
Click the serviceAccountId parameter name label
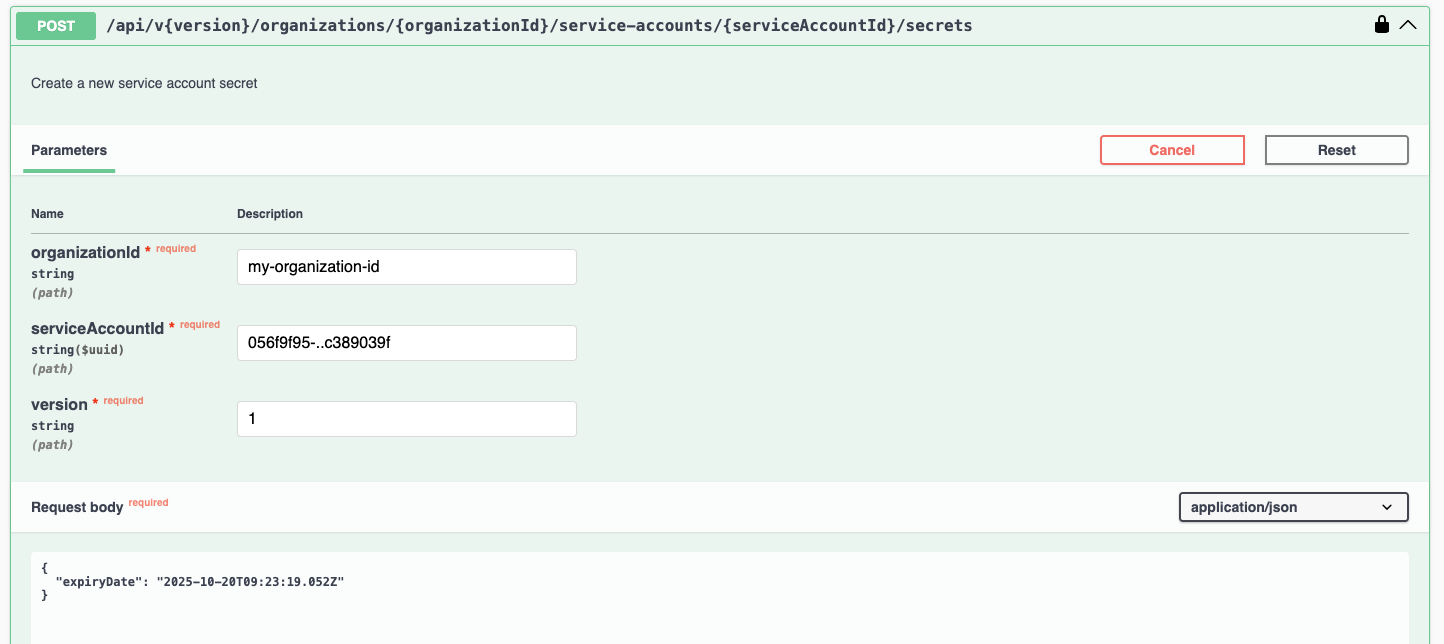(97, 329)
